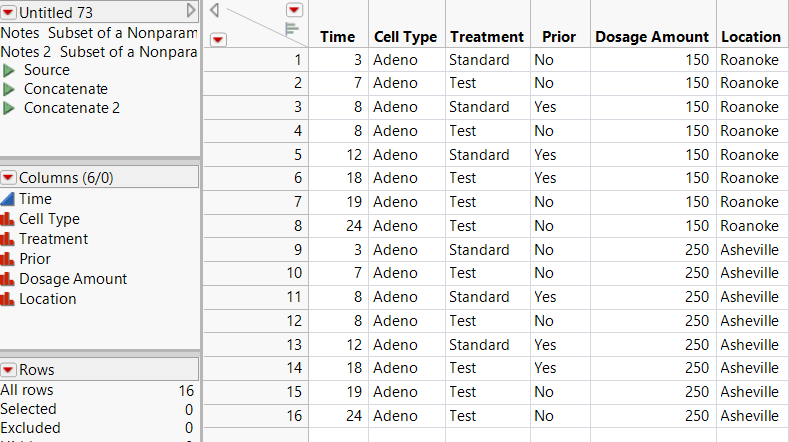
Task: Run the Concatenate 2 script
Action: pyautogui.click(x=9, y=108)
